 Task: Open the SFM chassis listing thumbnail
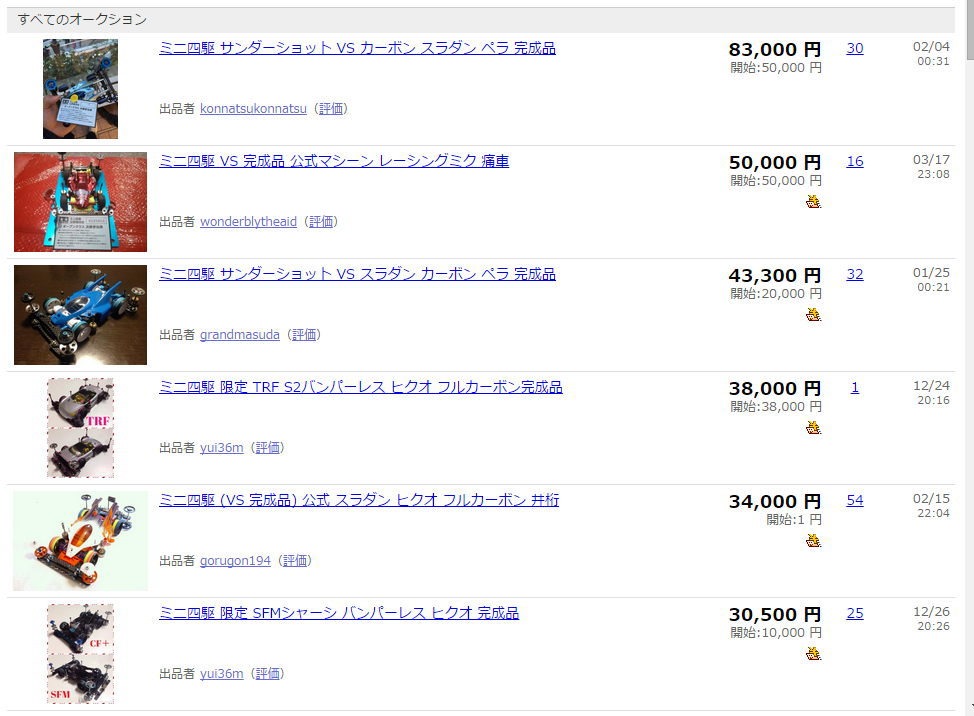[80, 654]
